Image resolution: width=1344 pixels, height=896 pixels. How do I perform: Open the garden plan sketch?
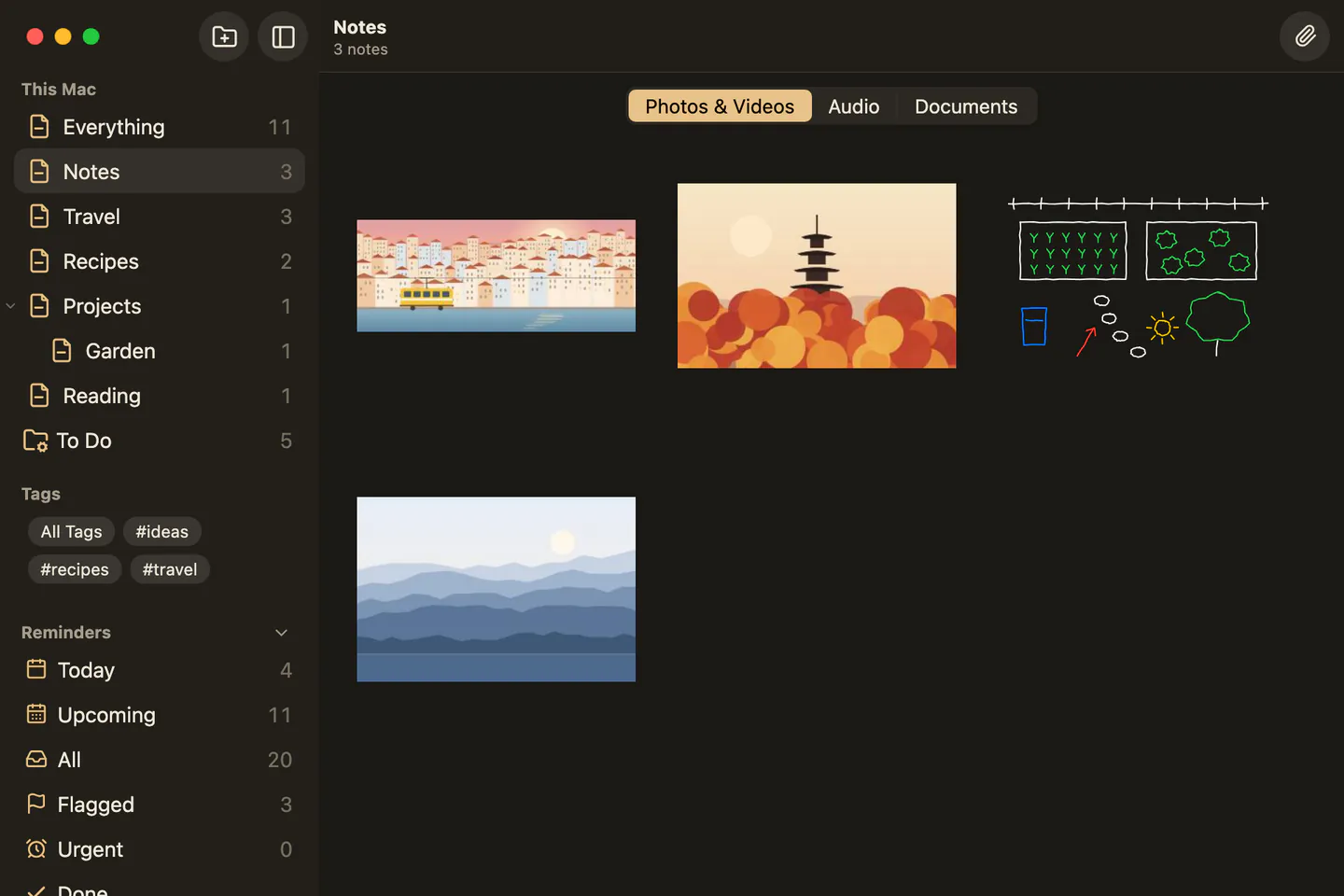1138,276
